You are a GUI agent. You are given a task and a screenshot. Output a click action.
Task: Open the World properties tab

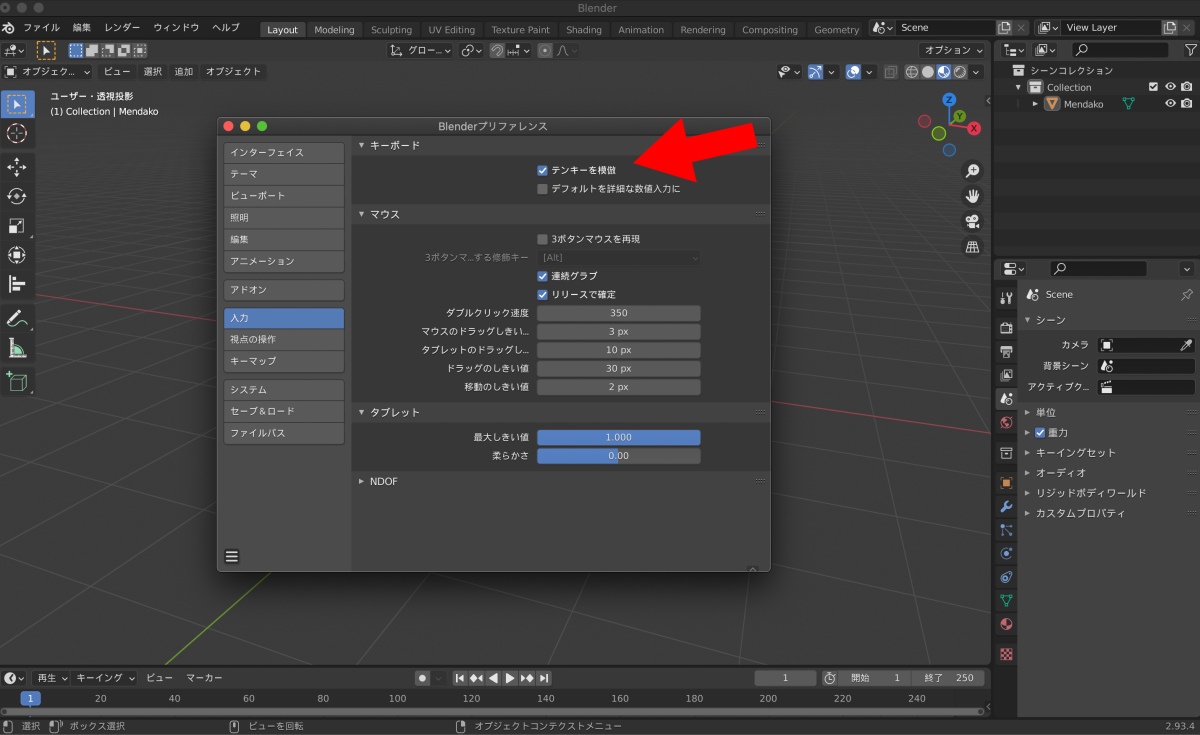pyautogui.click(x=1006, y=423)
